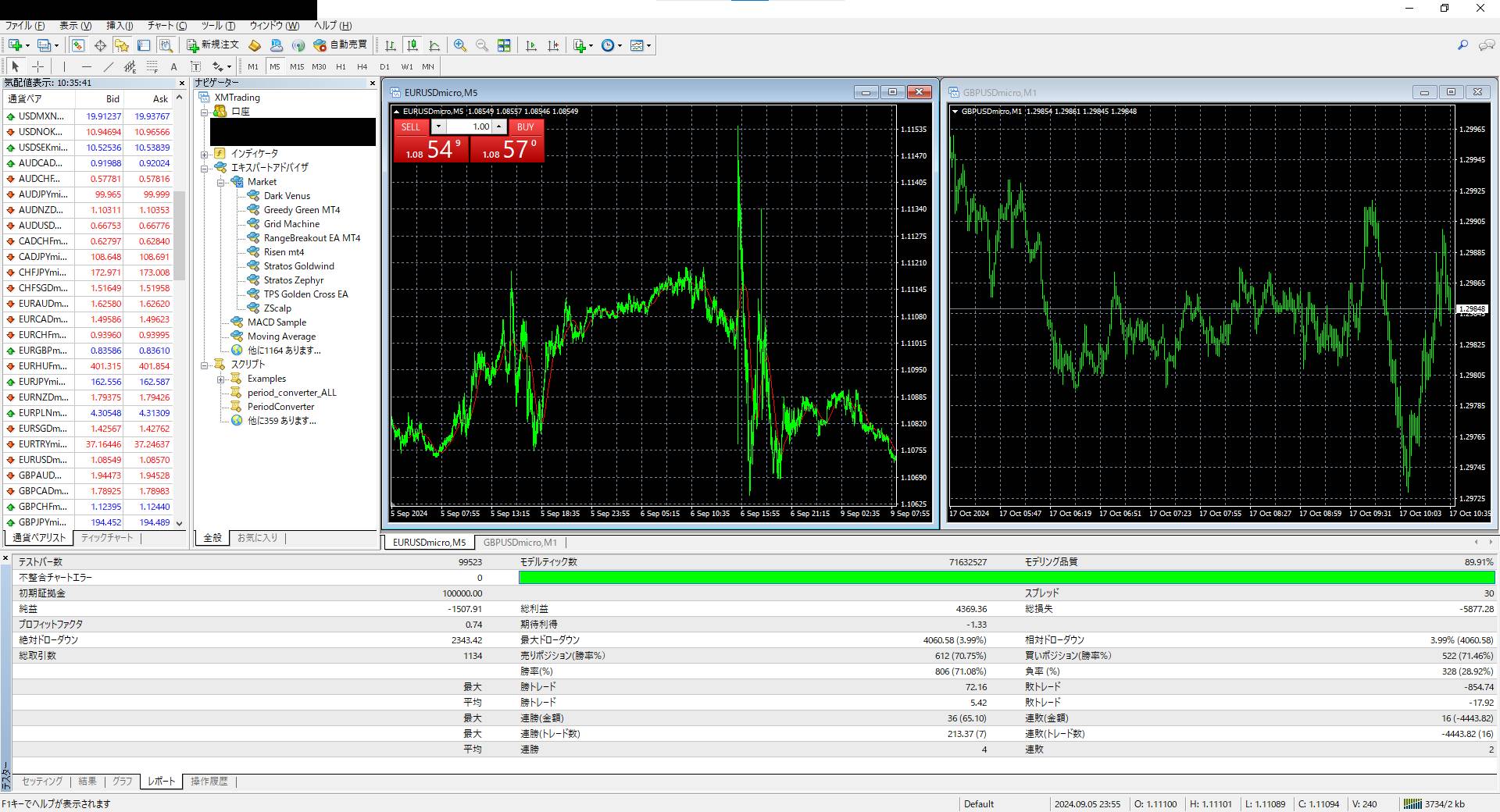Toggle 自動売買 auto trading

point(341,45)
